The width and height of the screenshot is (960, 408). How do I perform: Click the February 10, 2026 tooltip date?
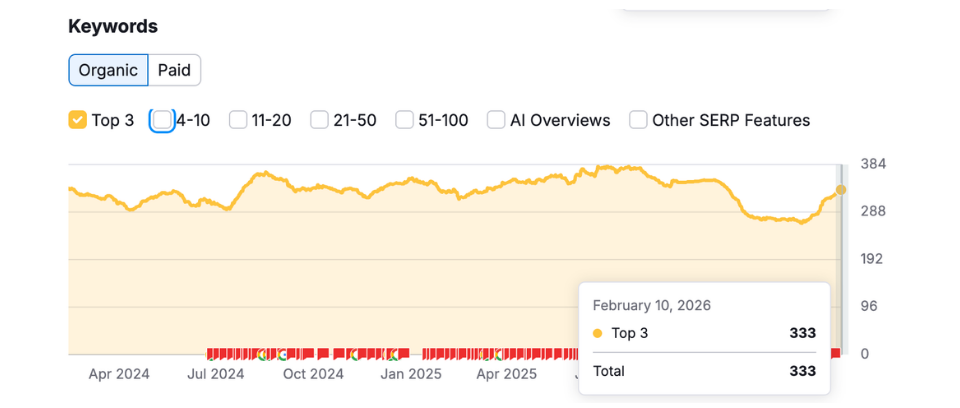[651, 306]
